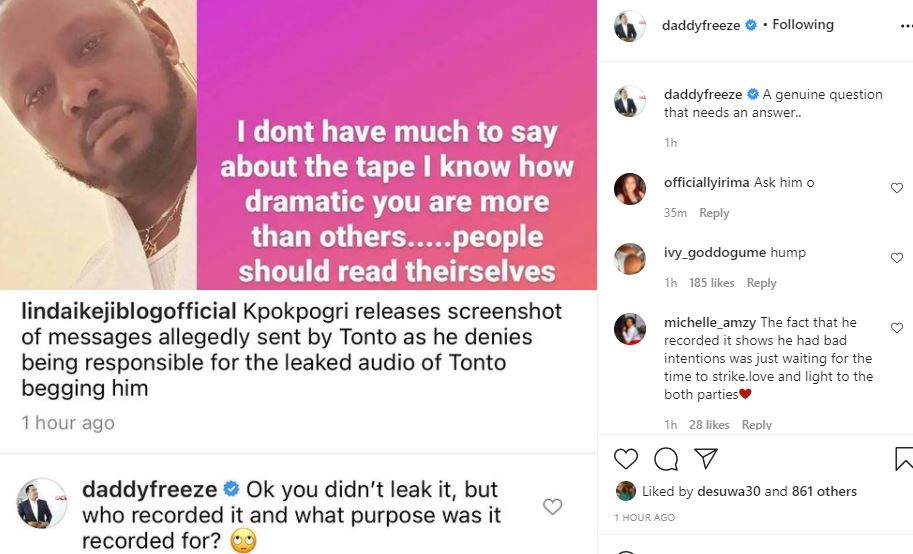This screenshot has height=554, width=913.
Task: Reply to officiallyirima's comment
Action: click(714, 213)
